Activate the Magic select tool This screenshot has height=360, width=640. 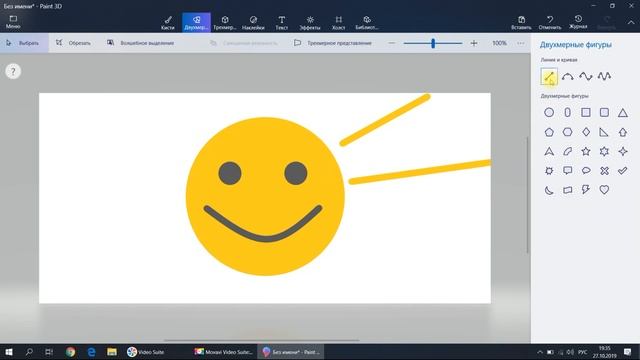point(140,43)
